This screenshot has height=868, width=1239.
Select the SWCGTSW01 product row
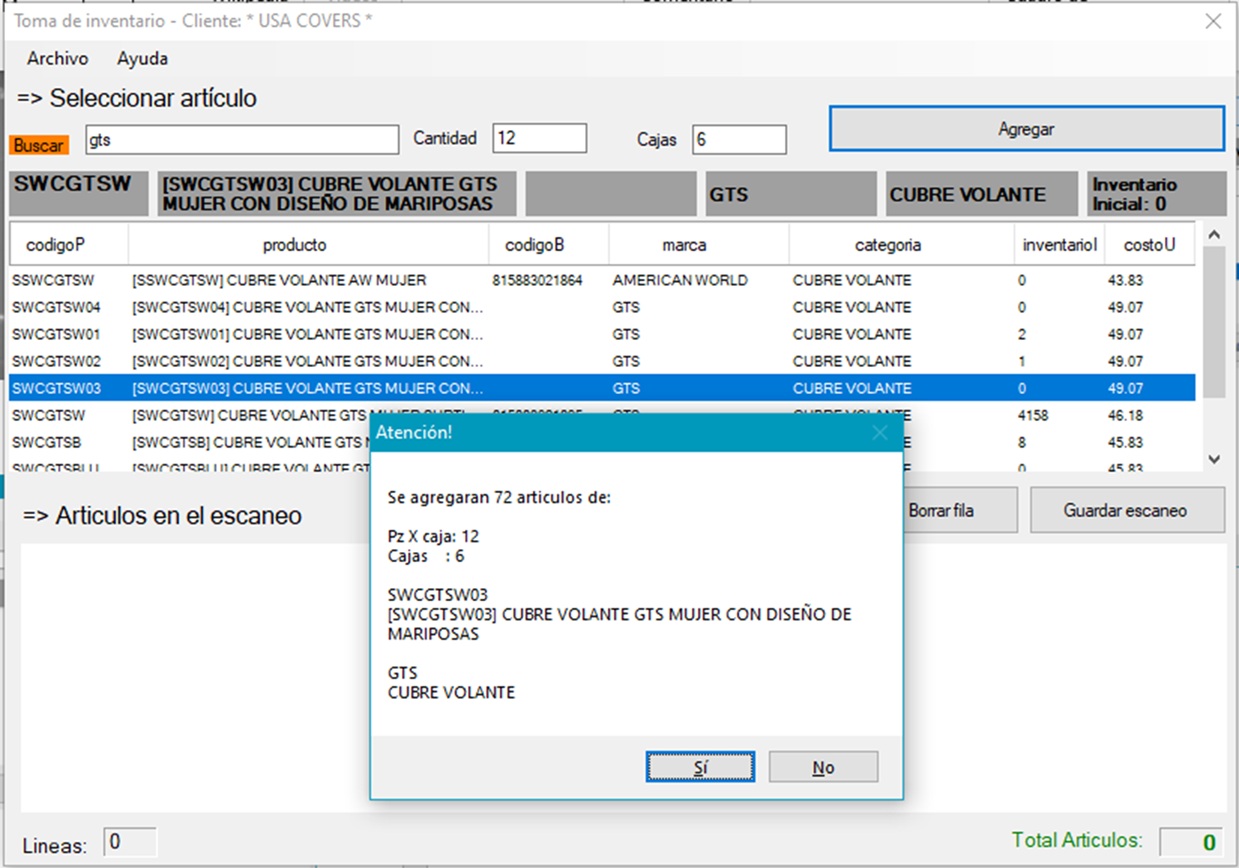coord(300,334)
